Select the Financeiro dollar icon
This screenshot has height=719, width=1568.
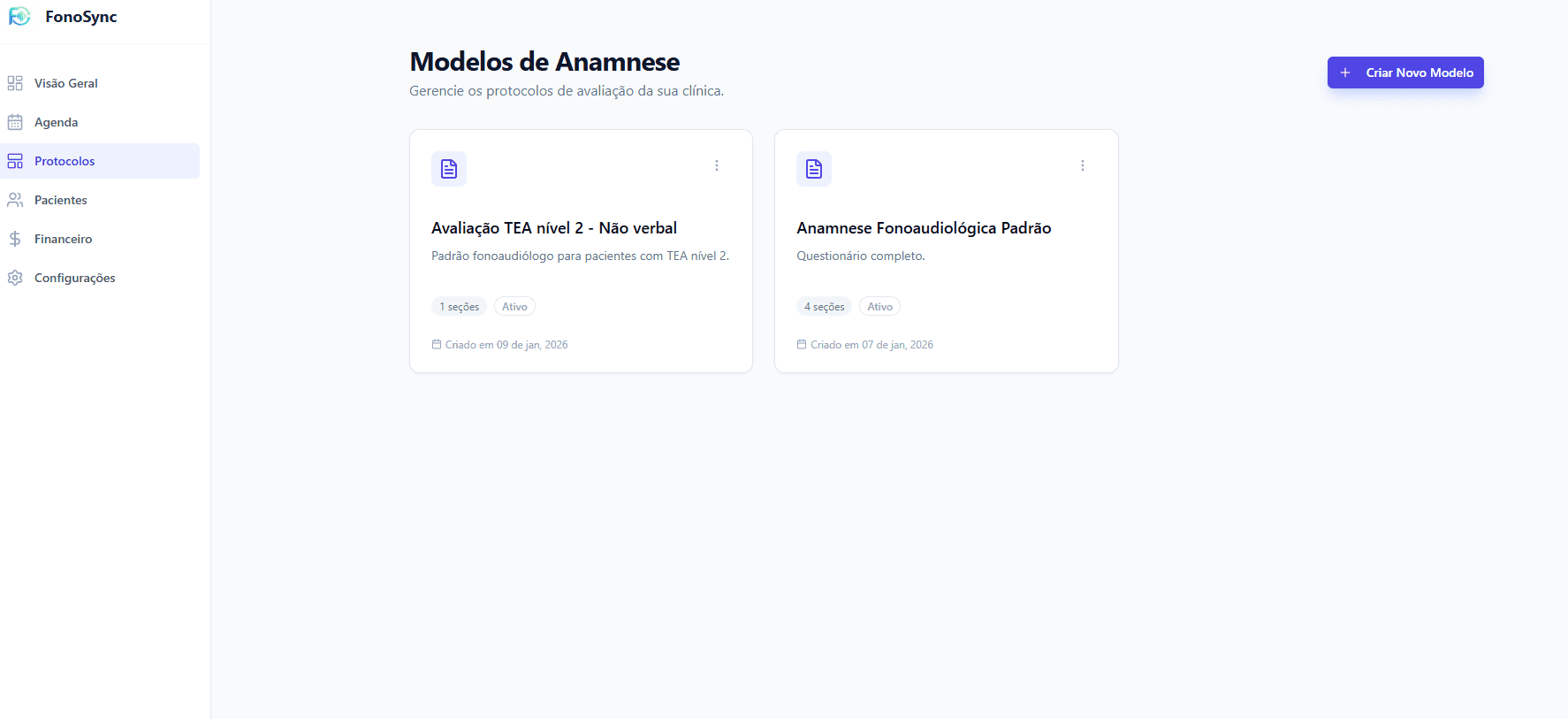15,238
